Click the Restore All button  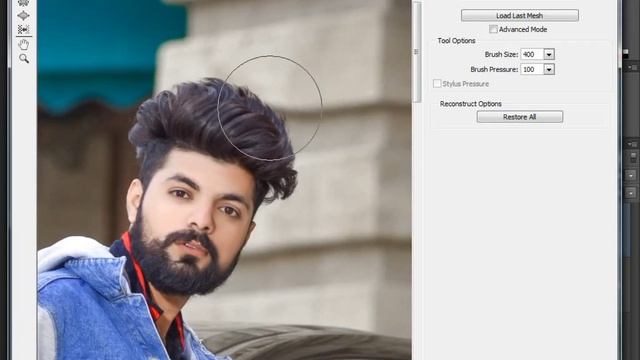(520, 117)
